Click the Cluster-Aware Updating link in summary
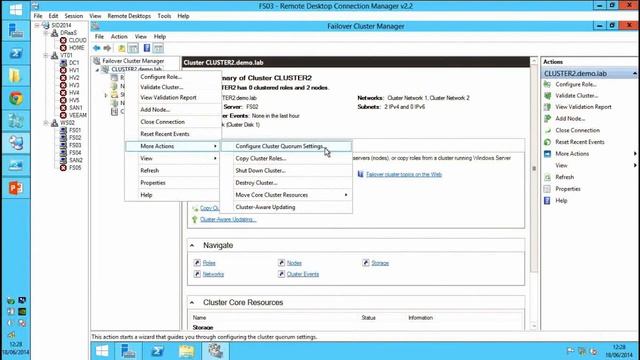This screenshot has width=640, height=360. 228,220
